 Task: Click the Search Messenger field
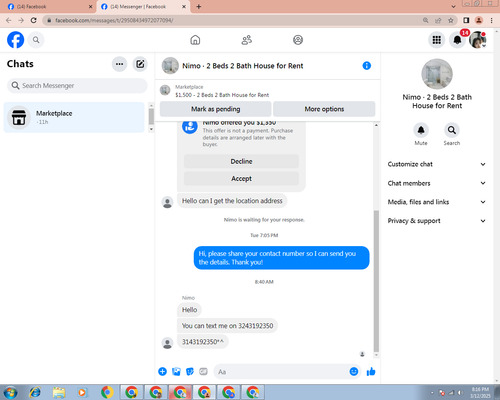click(77, 86)
